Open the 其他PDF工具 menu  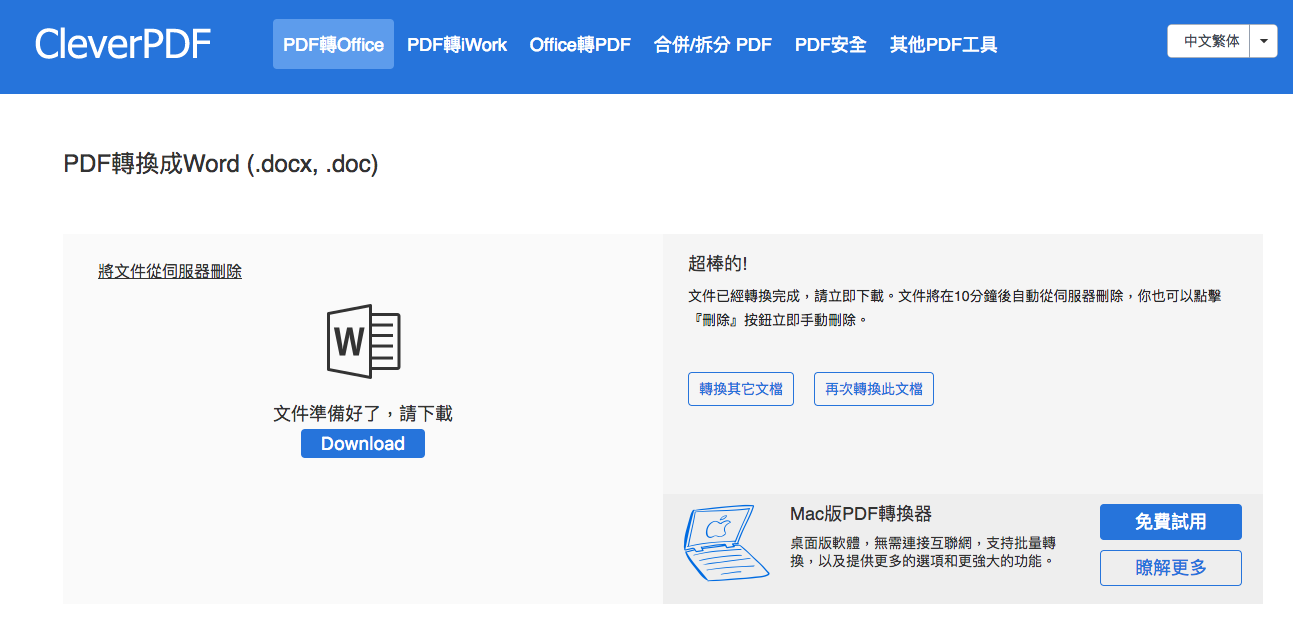tap(943, 44)
